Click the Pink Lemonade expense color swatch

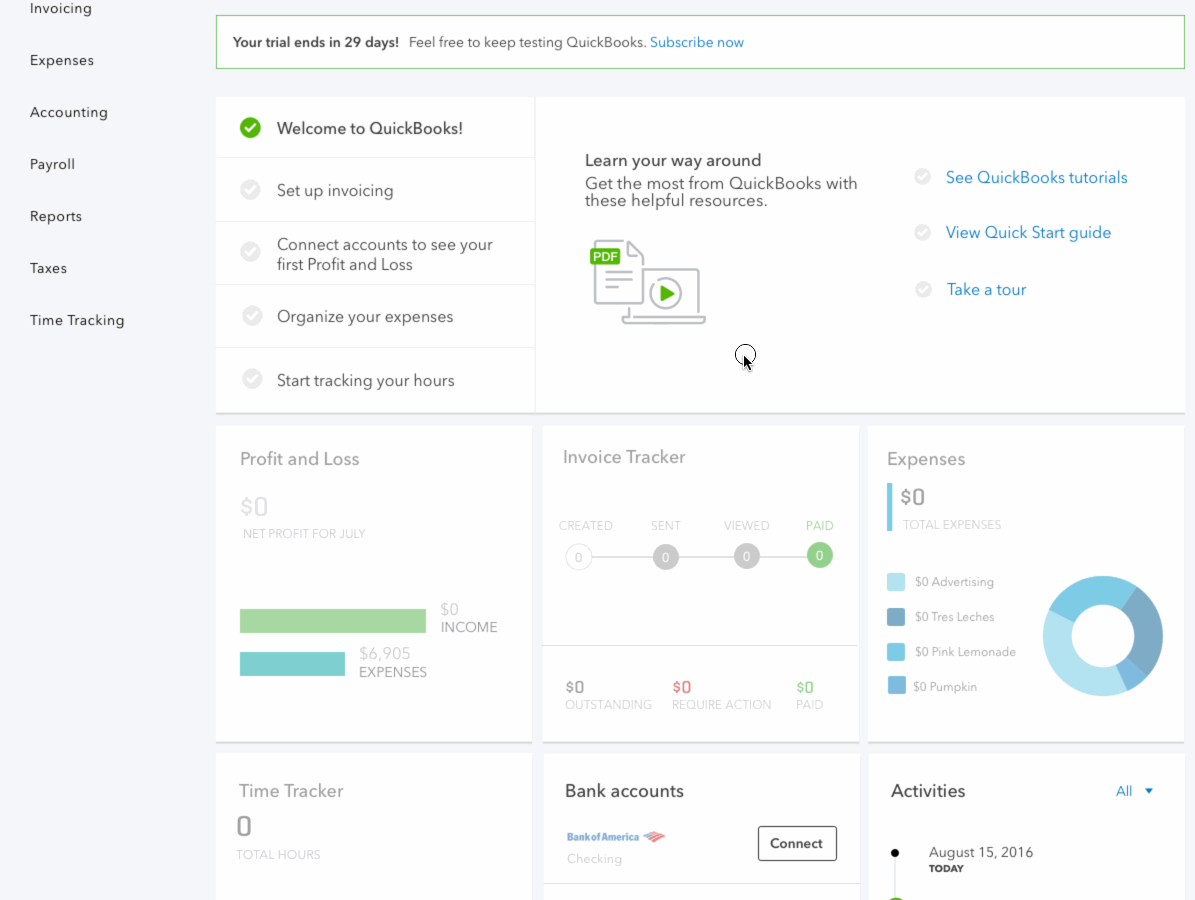tap(896, 652)
